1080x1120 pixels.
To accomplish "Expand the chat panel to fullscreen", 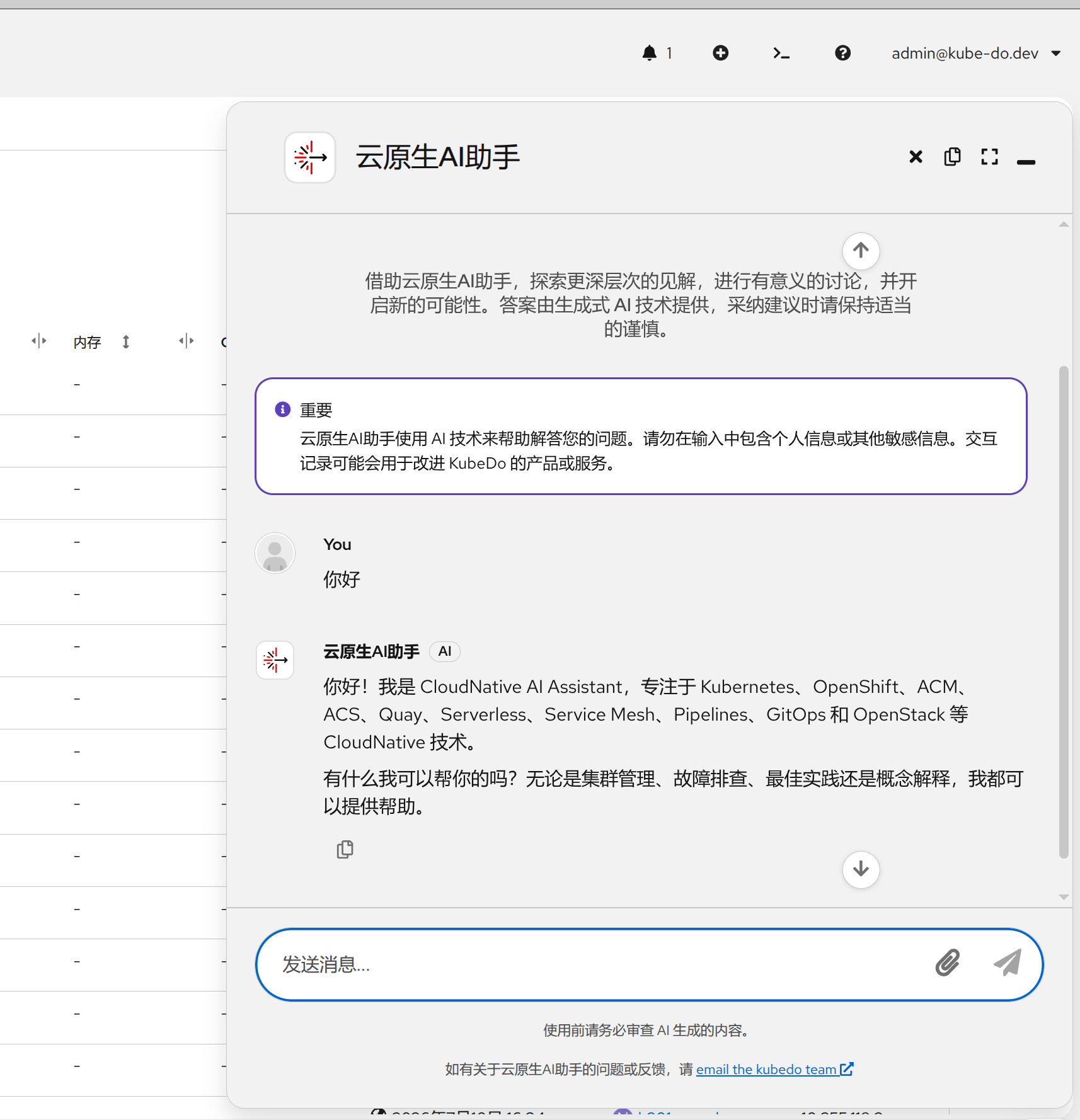I will 989,157.
